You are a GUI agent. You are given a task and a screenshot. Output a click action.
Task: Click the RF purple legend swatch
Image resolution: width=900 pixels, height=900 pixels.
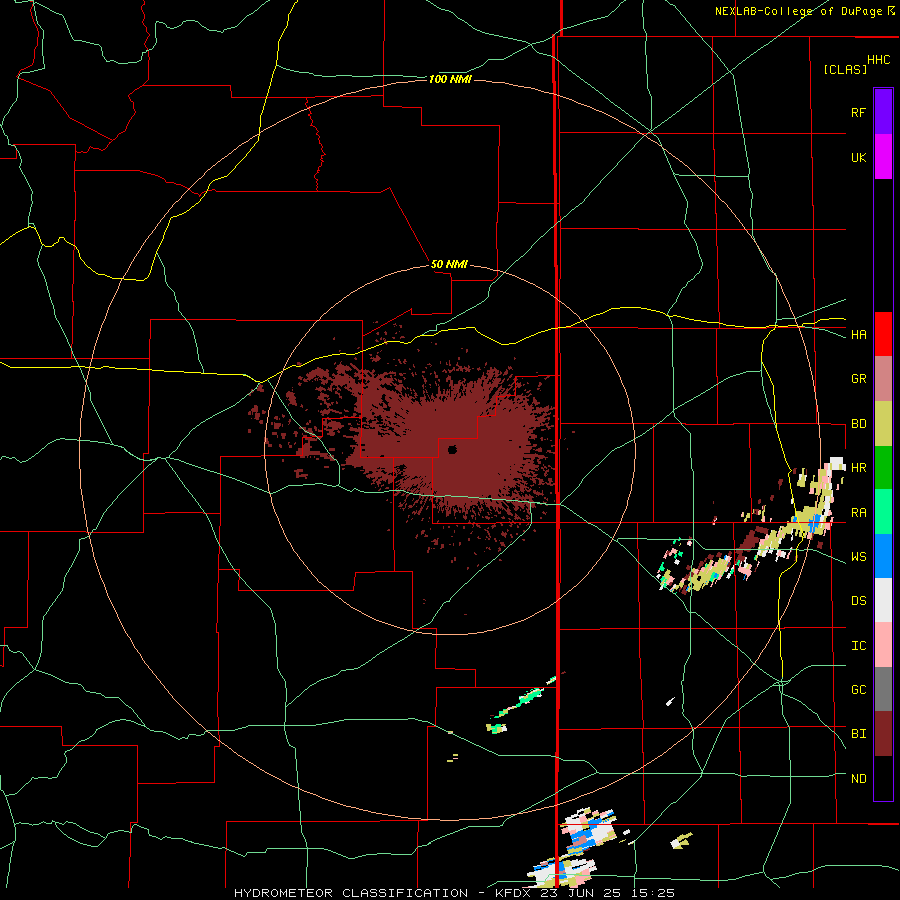tap(883, 112)
